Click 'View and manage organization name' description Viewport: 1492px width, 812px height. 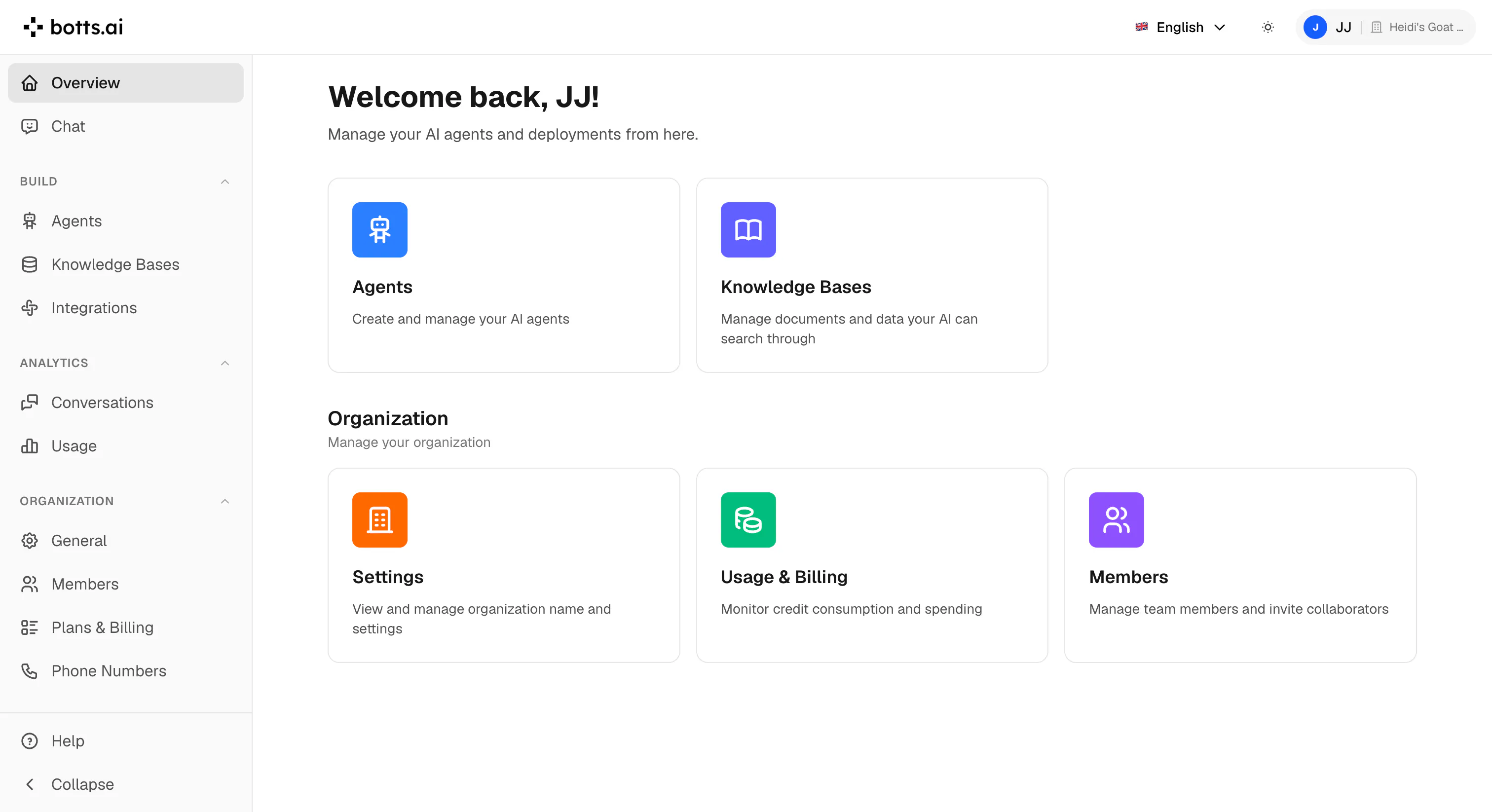point(482,619)
